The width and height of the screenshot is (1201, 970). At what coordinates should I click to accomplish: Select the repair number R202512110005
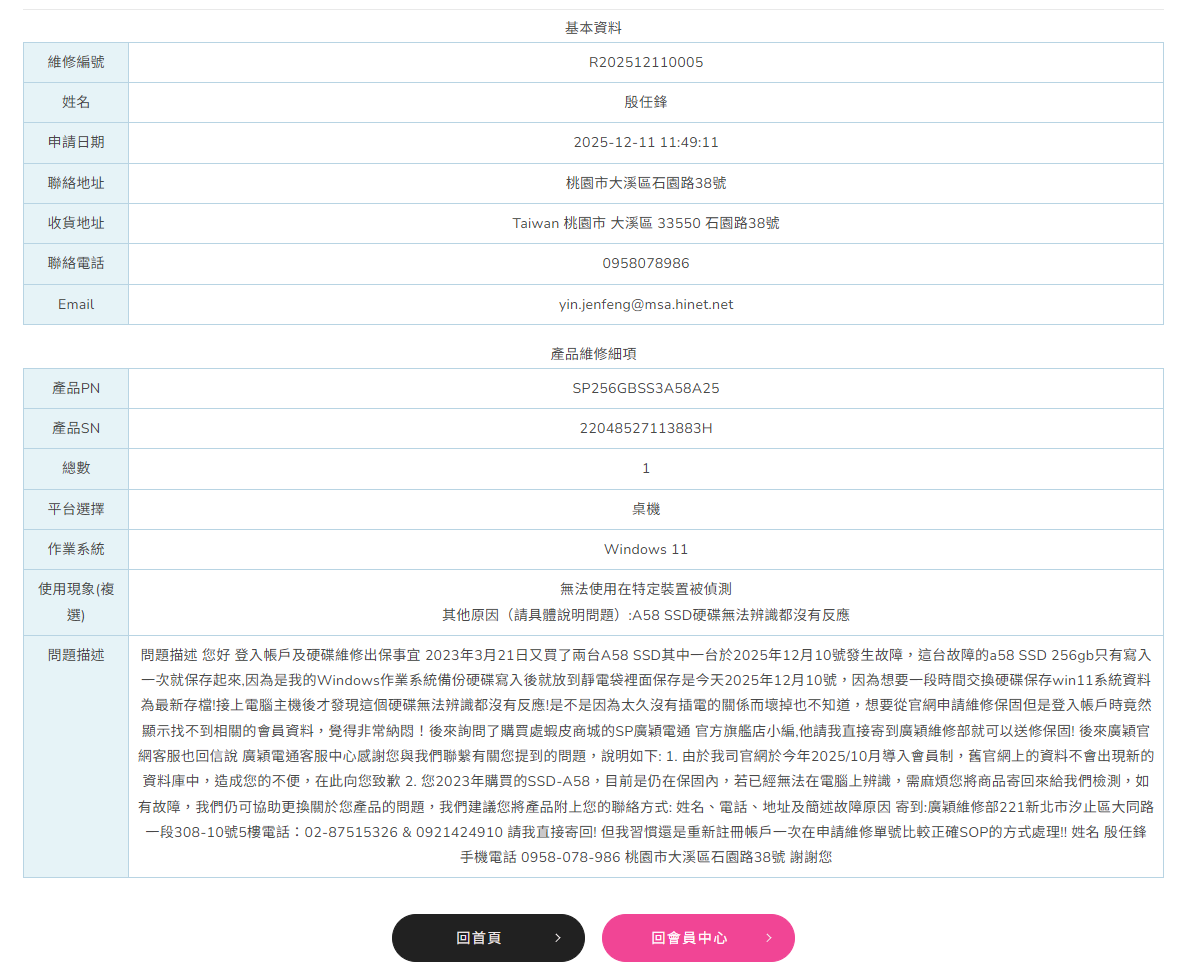(x=645, y=63)
